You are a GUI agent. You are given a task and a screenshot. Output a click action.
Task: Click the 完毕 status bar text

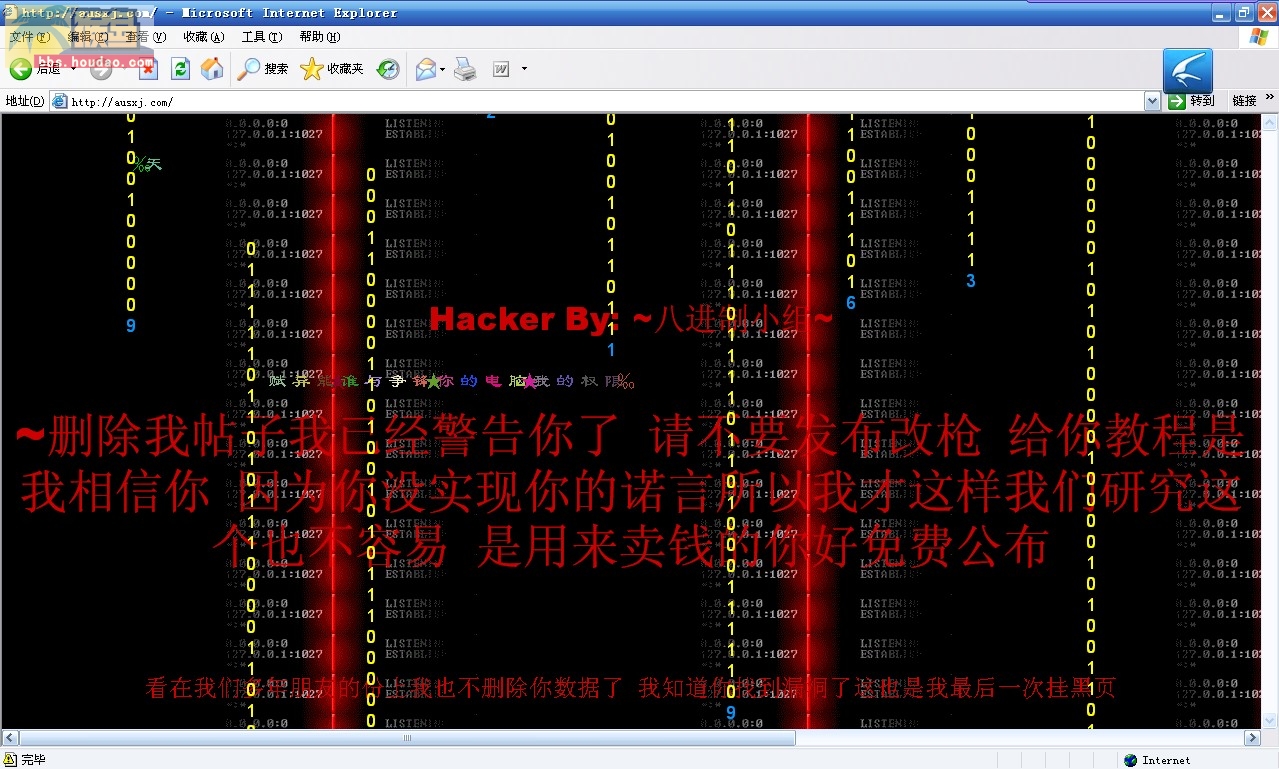tap(33, 760)
